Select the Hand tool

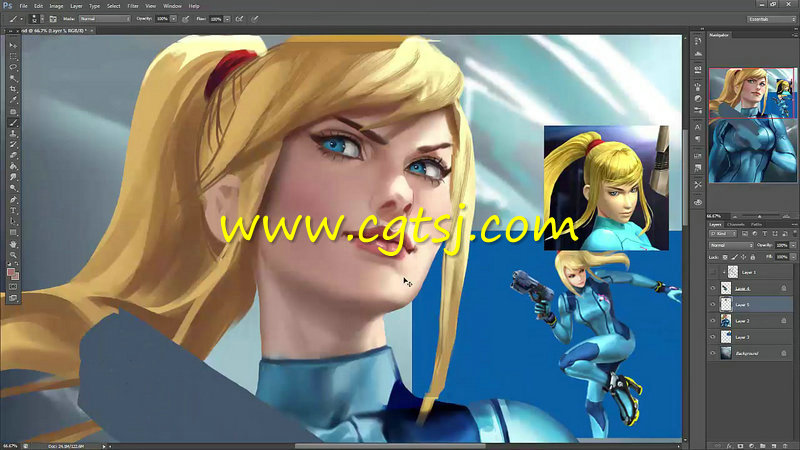point(13,244)
